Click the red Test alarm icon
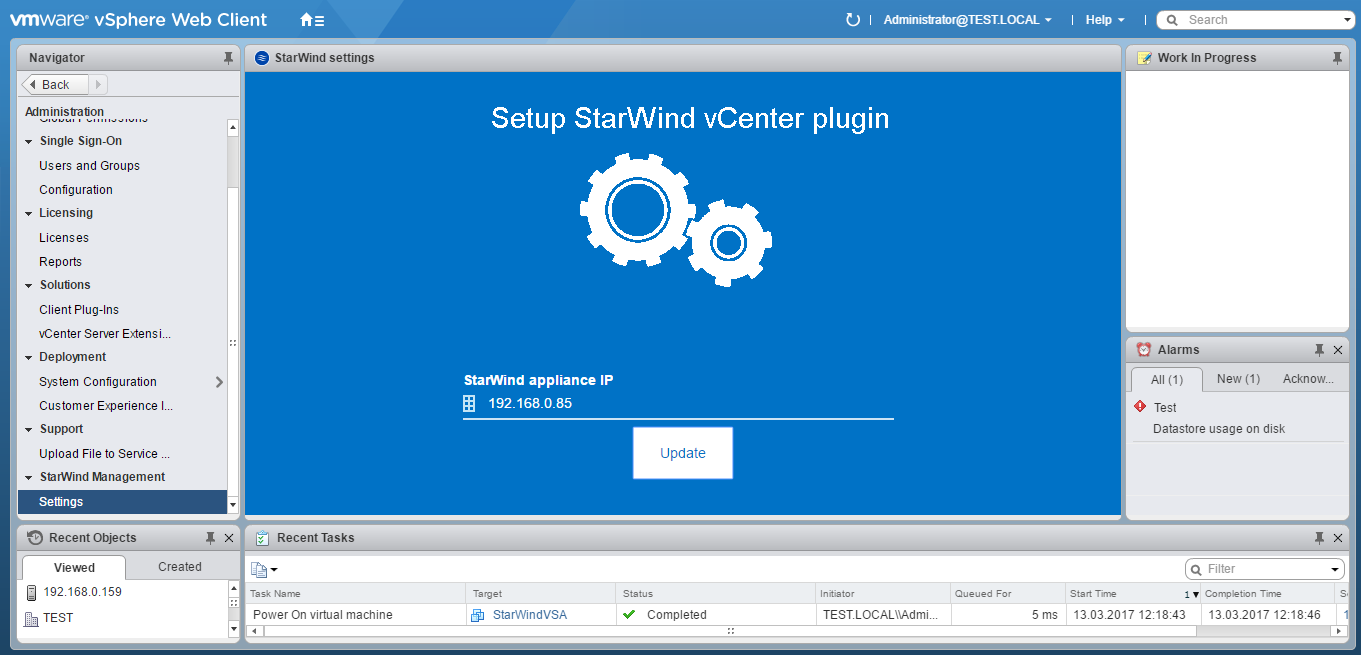1361x655 pixels. click(1140, 407)
